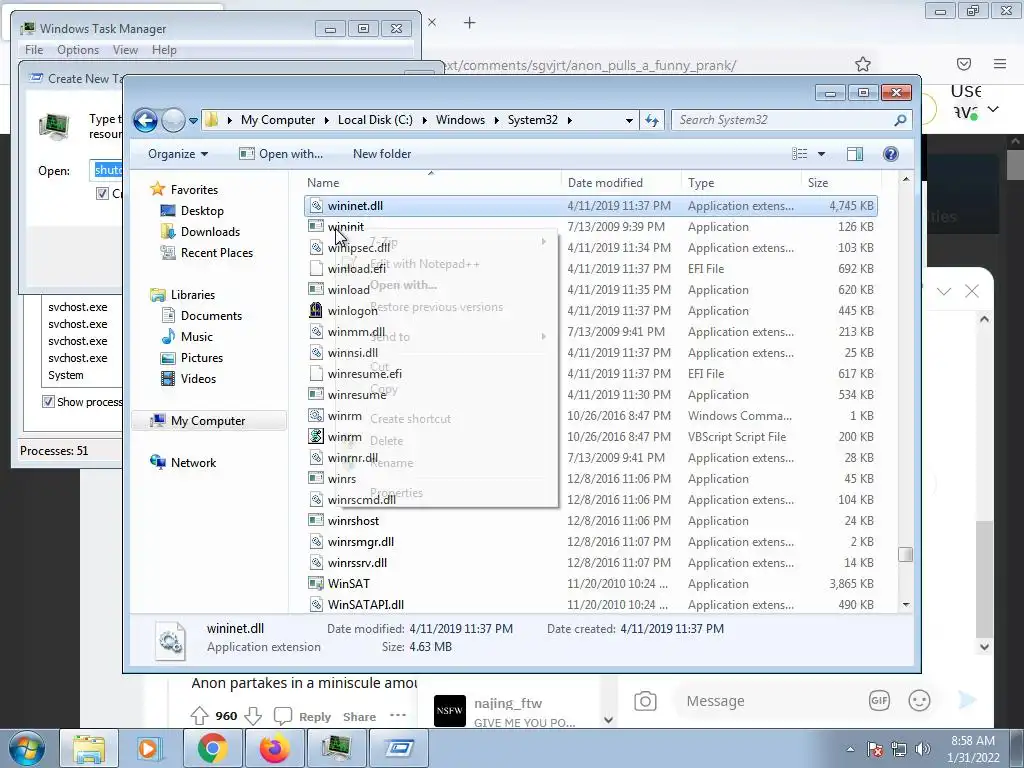The width and height of the screenshot is (1024, 768).
Task: Sort by Date modified column header
Action: (x=620, y=183)
